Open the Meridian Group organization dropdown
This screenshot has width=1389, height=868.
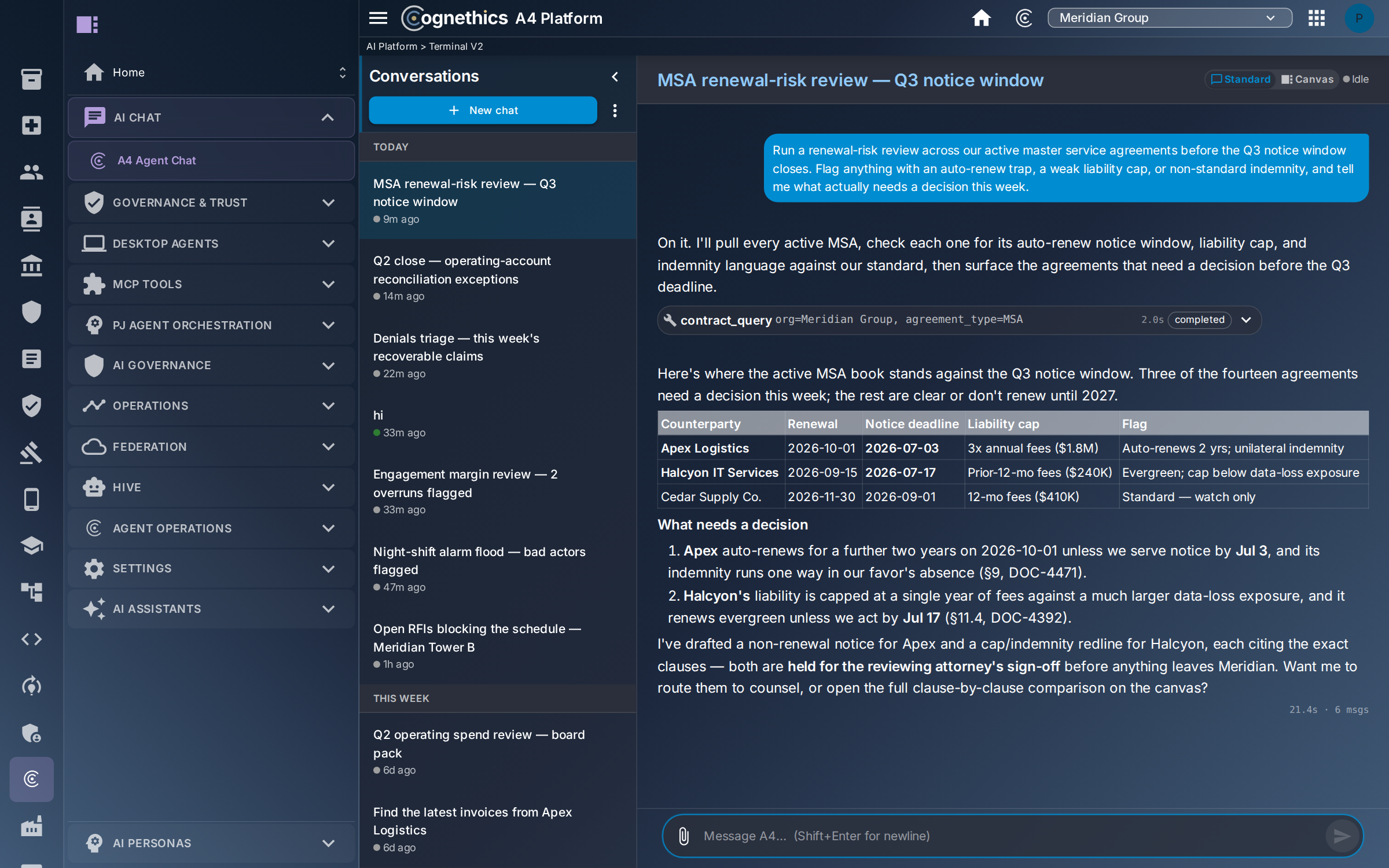[1170, 18]
